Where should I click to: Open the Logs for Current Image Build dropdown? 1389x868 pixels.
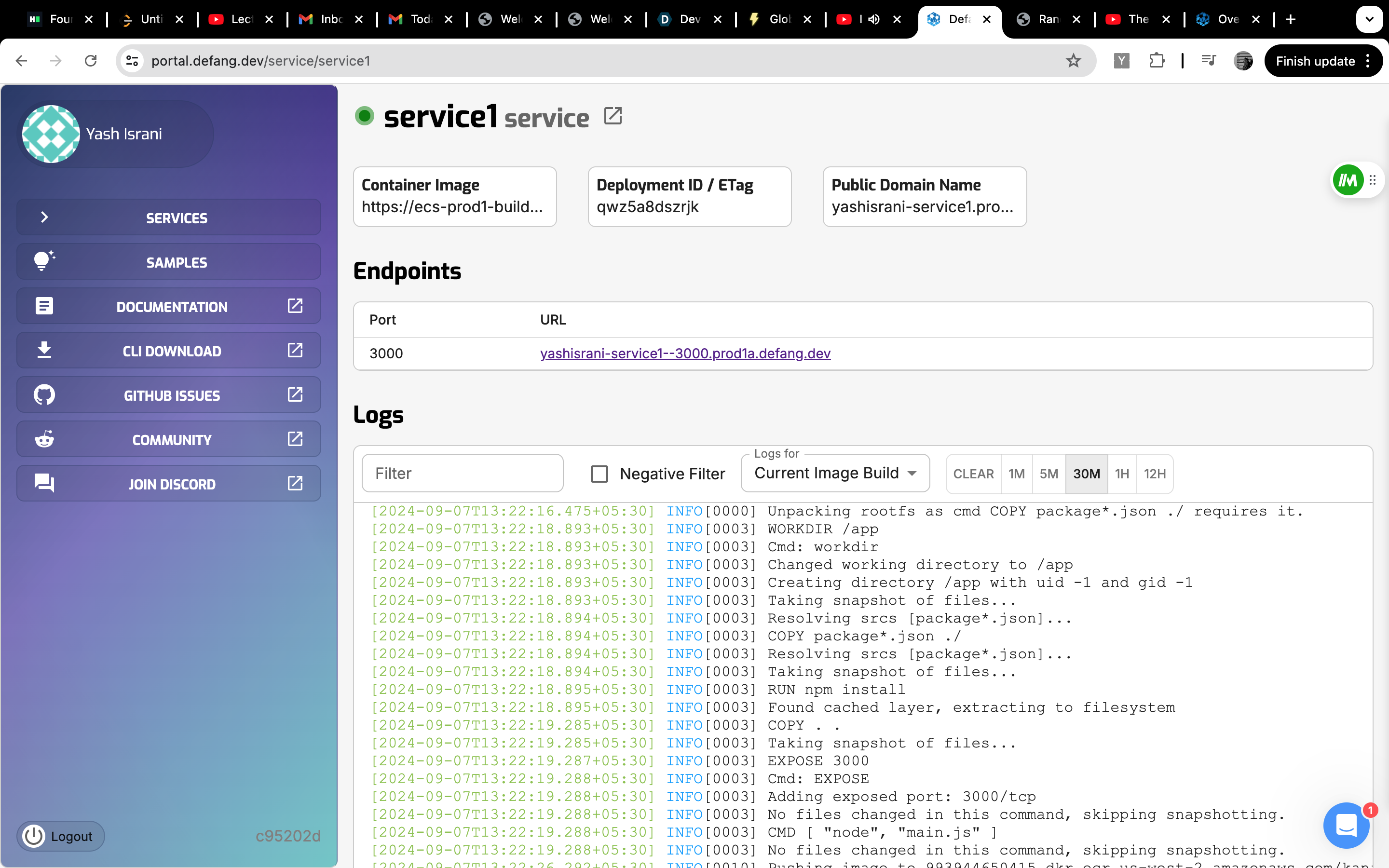[x=834, y=474]
